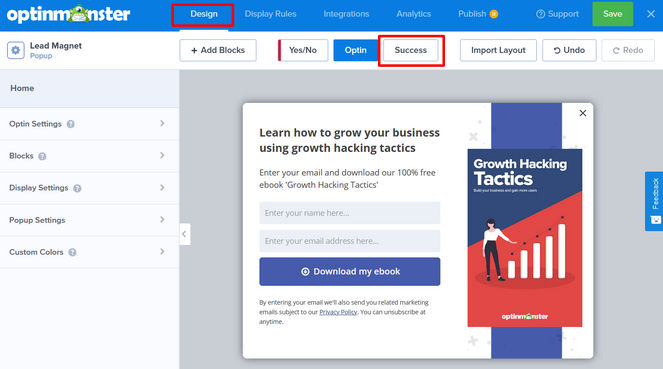
Task: Collapse the sidebar panel arrow
Action: (184, 234)
